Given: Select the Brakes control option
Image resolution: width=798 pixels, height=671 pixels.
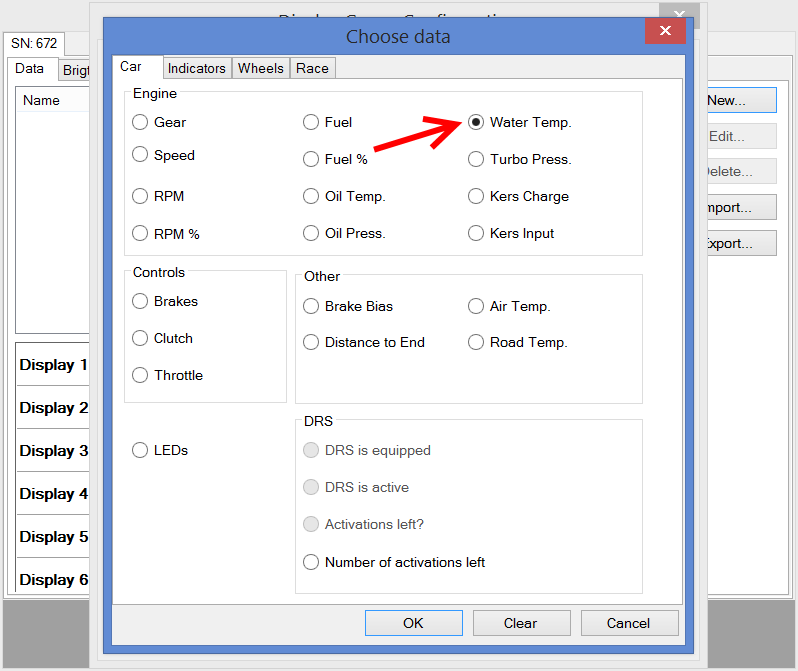Looking at the screenshot, I should coord(140,301).
